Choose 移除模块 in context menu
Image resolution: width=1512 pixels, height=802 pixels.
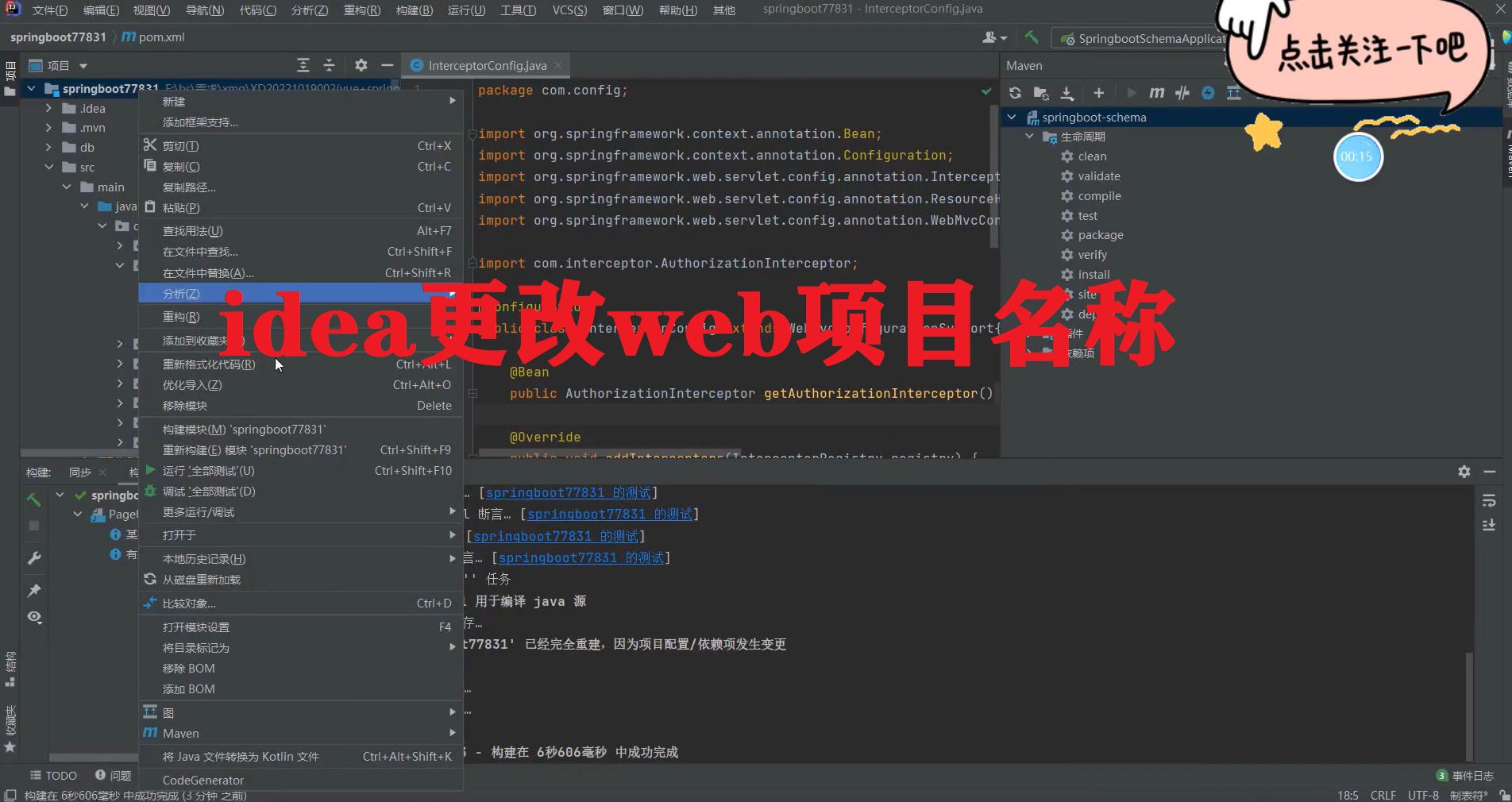click(x=301, y=405)
